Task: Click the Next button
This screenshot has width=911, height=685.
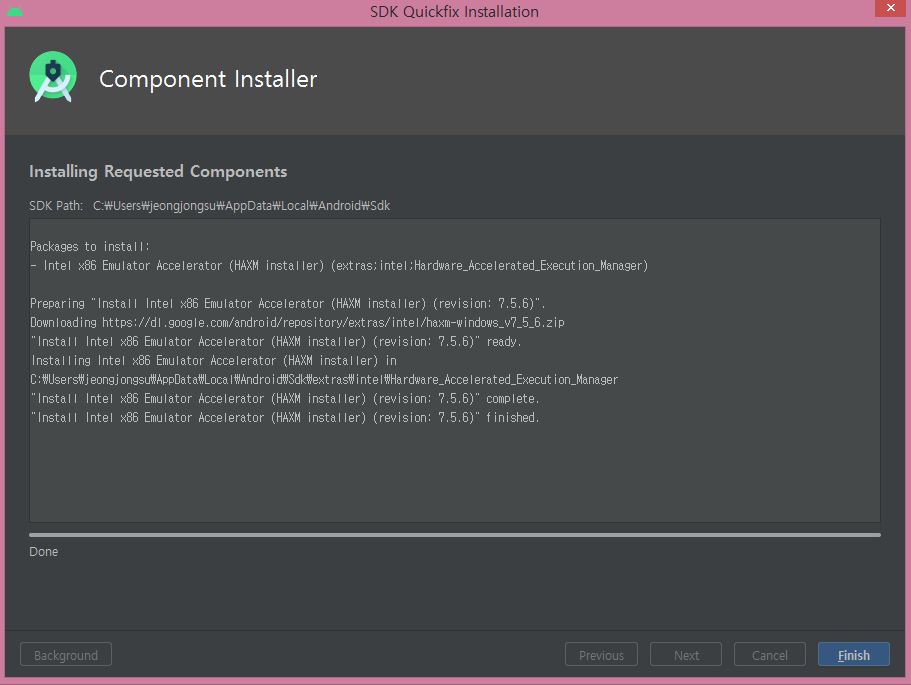Action: tap(686, 654)
